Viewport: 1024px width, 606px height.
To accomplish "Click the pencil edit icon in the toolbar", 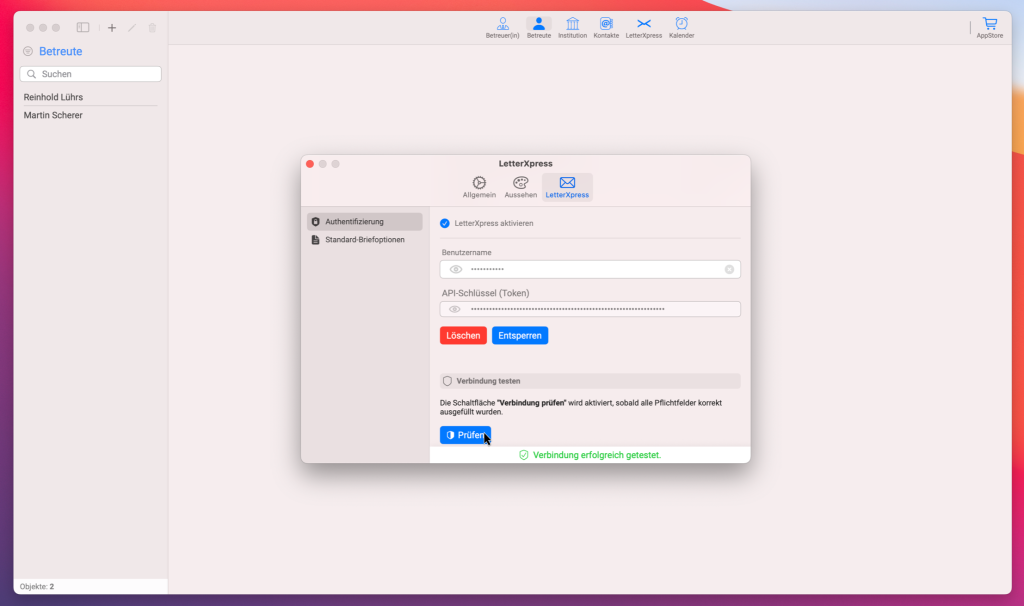I will pyautogui.click(x=132, y=27).
